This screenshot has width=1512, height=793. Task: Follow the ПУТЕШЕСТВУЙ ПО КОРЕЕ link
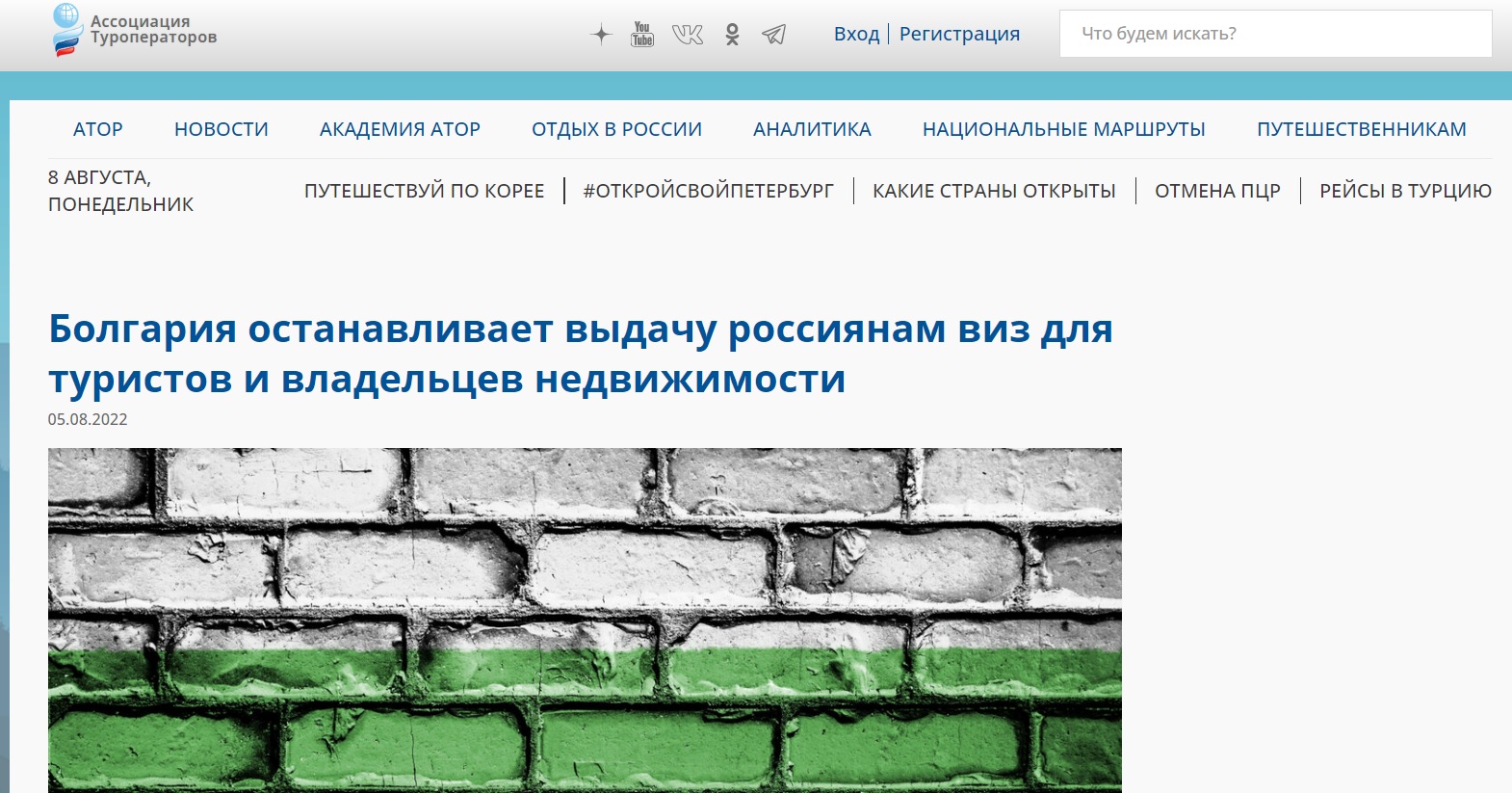coord(425,191)
